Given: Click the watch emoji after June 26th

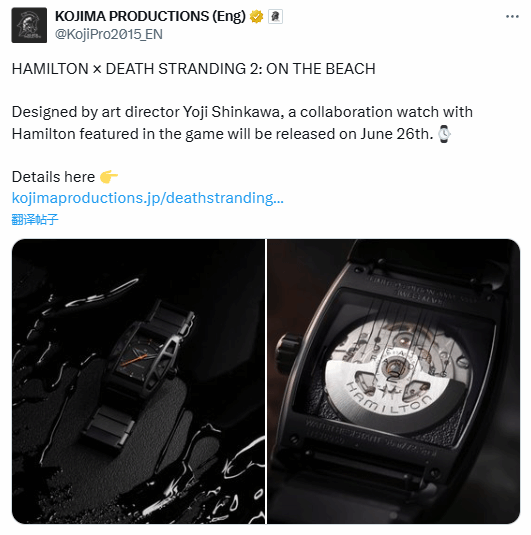Looking at the screenshot, I should pyautogui.click(x=444, y=134).
